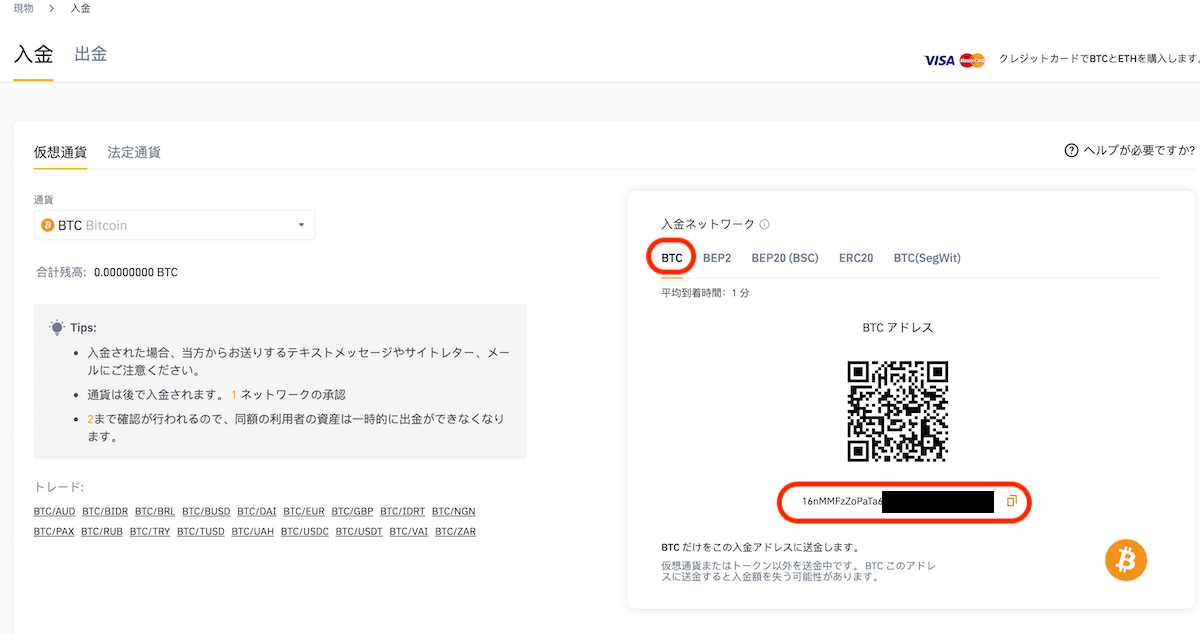Screen dimensions: 1200x634
Task: Open the BTC/BUSD trading pair
Action: pos(206,512)
